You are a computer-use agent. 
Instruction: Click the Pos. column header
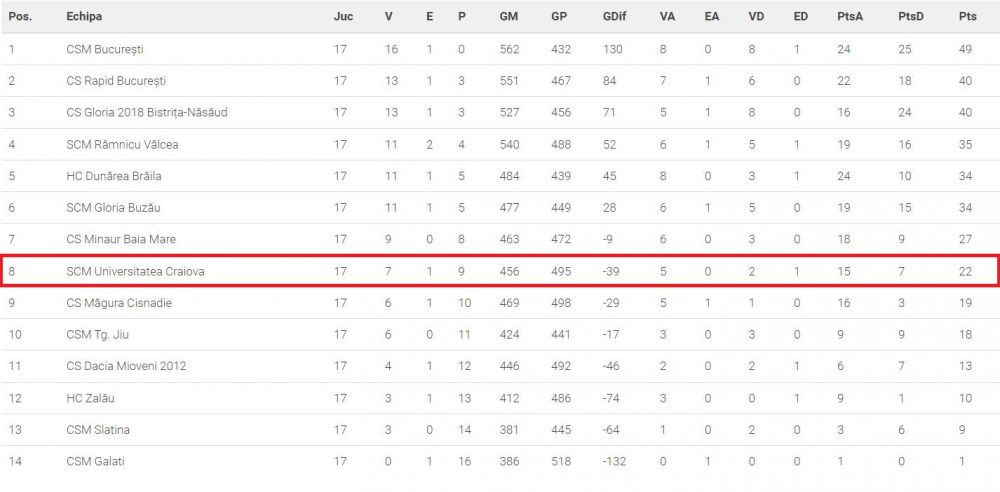pos(19,17)
